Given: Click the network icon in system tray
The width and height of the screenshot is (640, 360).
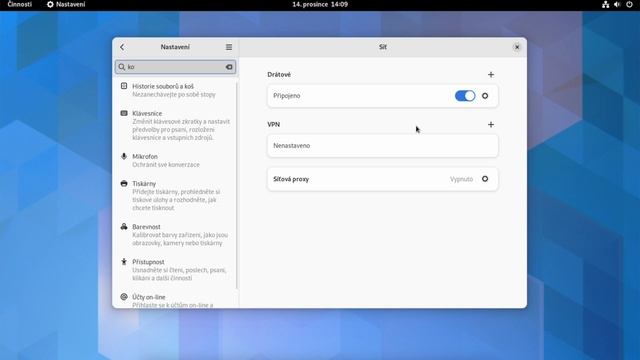Looking at the screenshot, I should click(605, 4).
